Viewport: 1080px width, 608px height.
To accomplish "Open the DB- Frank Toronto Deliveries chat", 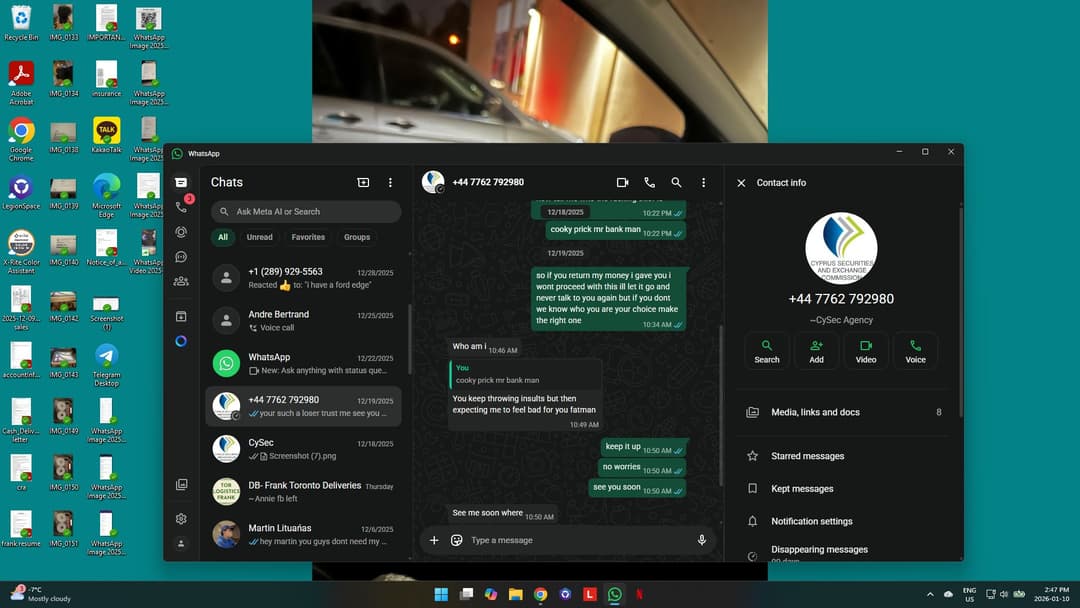I will [x=303, y=492].
